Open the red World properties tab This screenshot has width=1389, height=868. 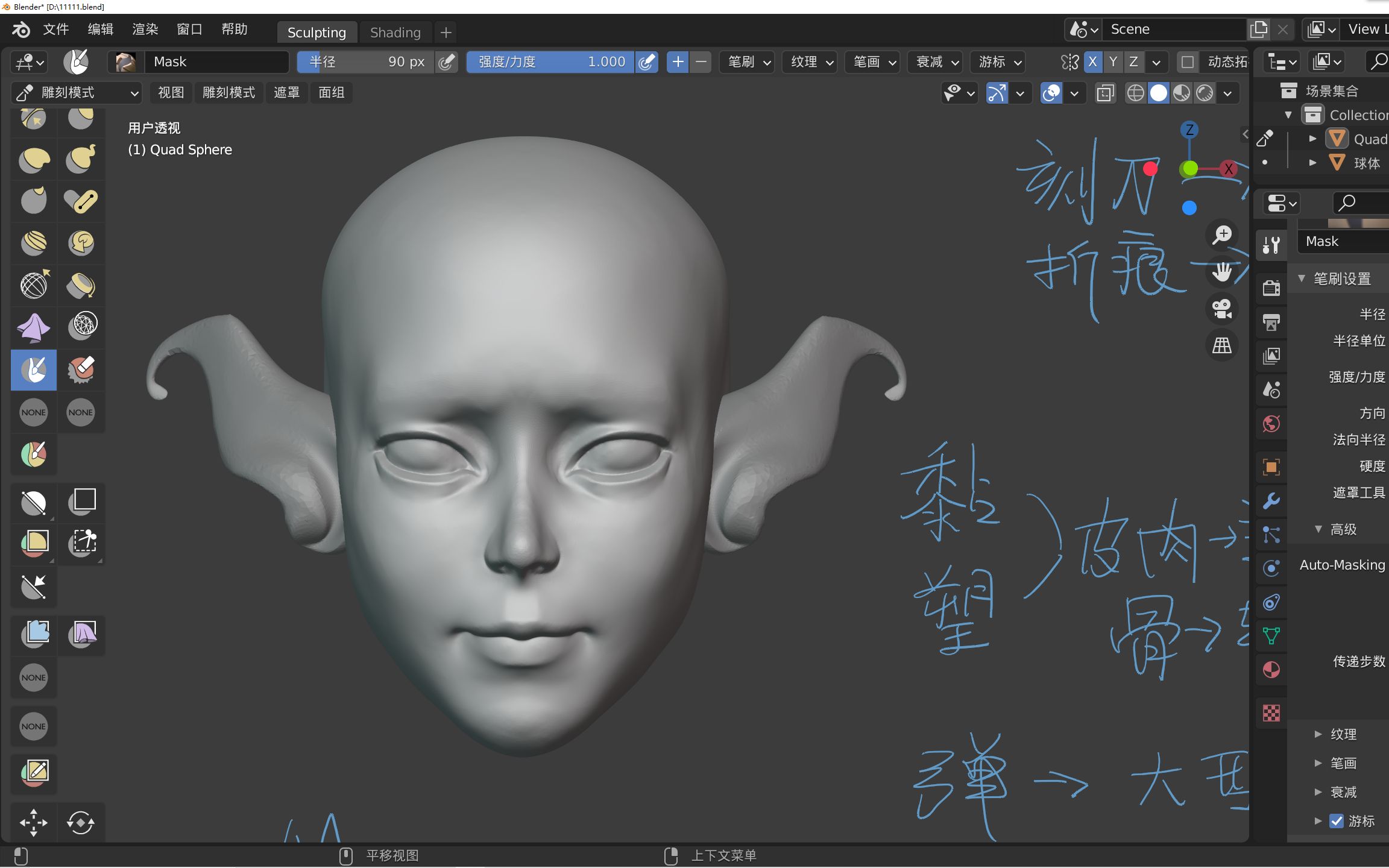click(1271, 424)
